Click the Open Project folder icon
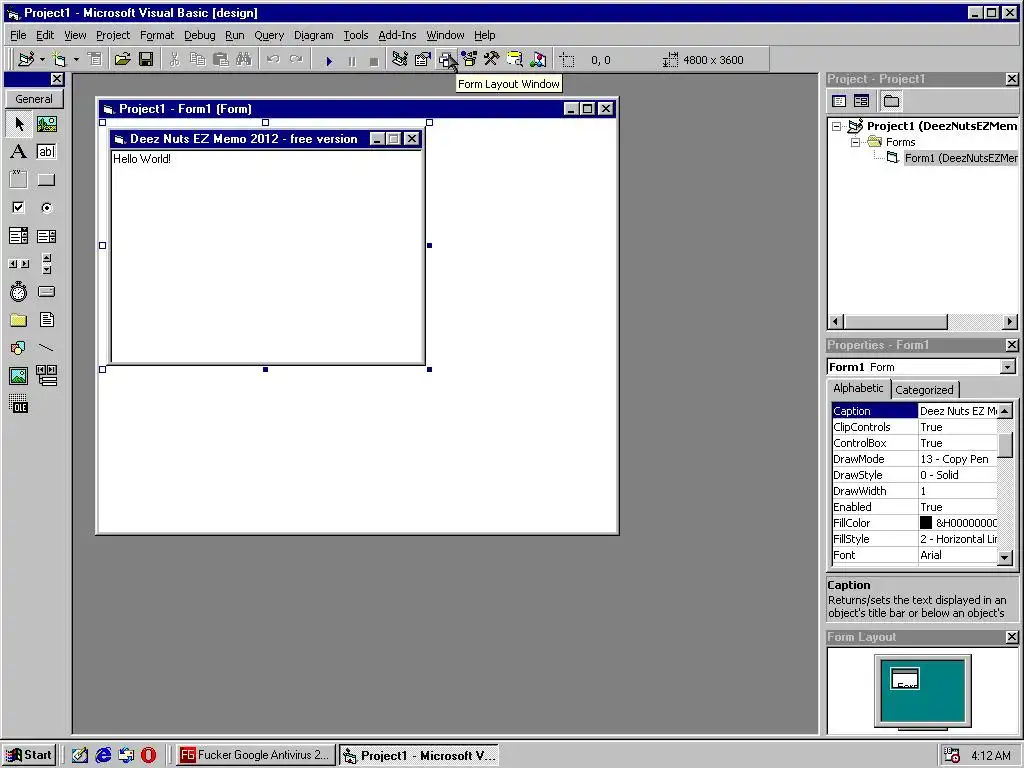The width and height of the screenshot is (1024, 768). [122, 59]
